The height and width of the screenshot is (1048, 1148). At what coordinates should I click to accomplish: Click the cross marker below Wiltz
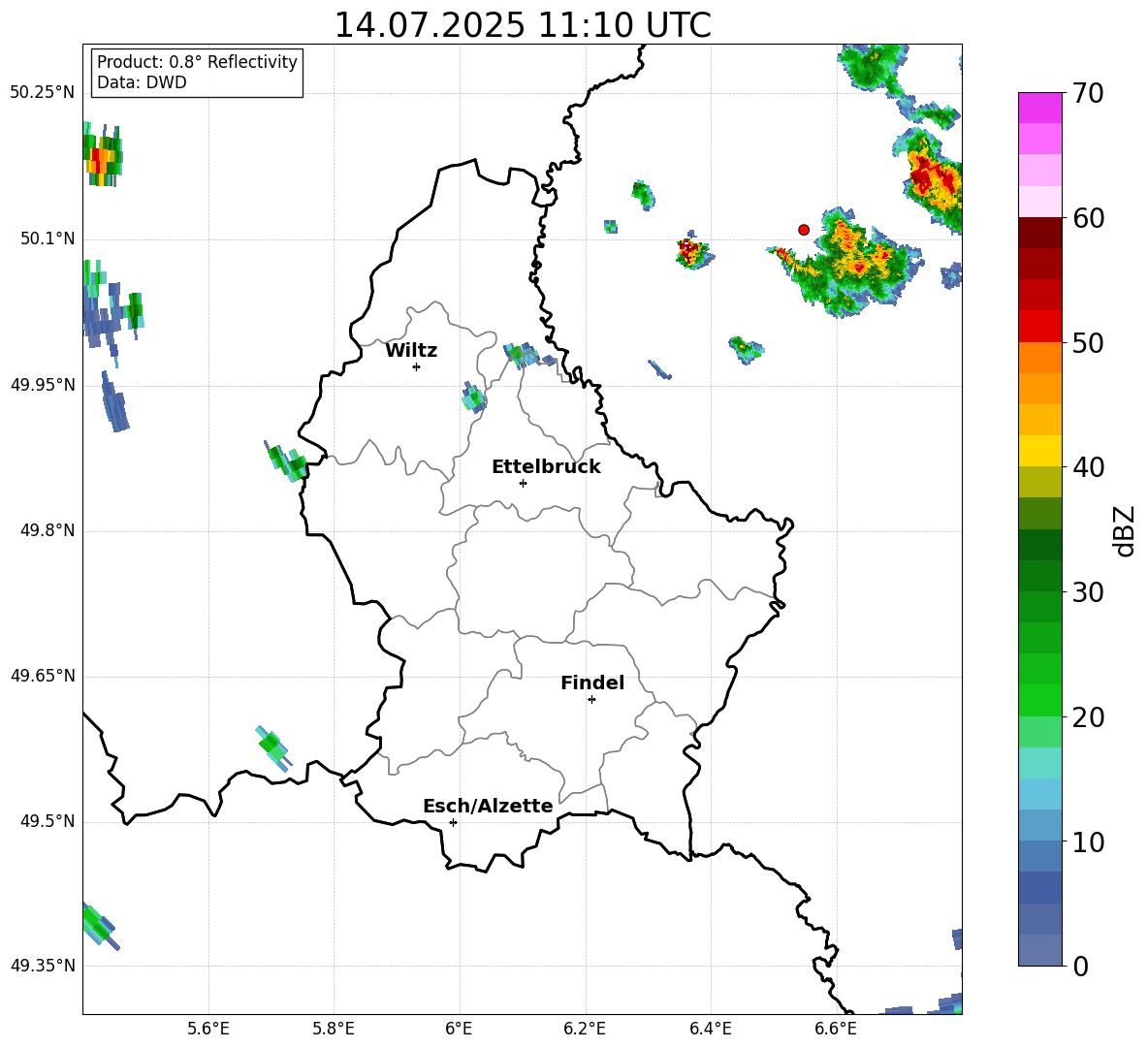[417, 366]
